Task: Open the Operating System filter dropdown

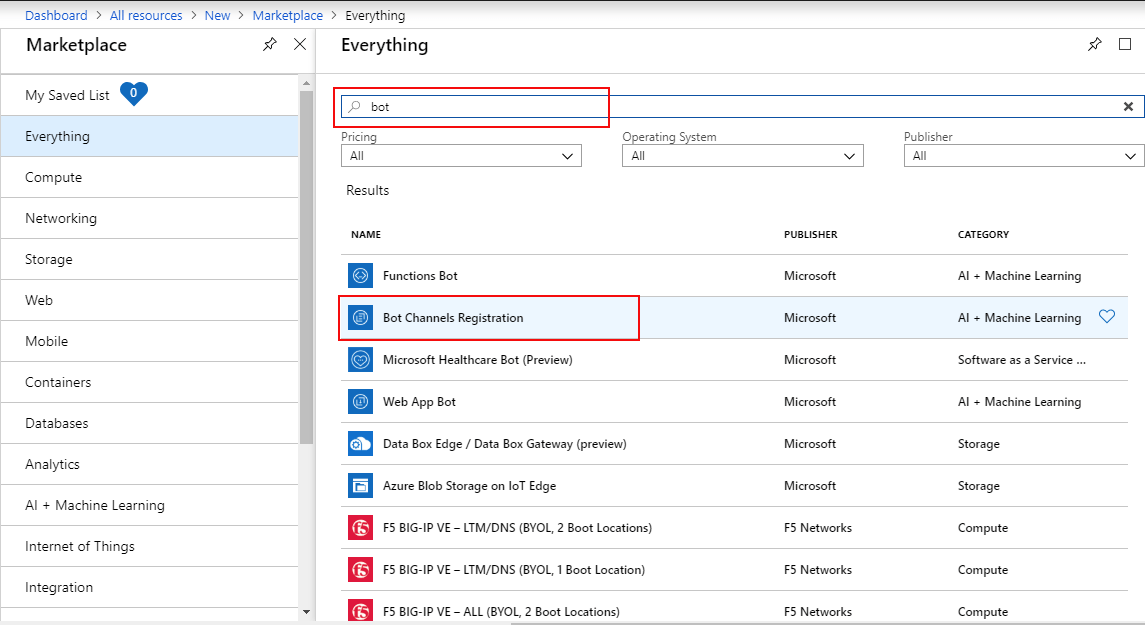Action: [x=743, y=156]
